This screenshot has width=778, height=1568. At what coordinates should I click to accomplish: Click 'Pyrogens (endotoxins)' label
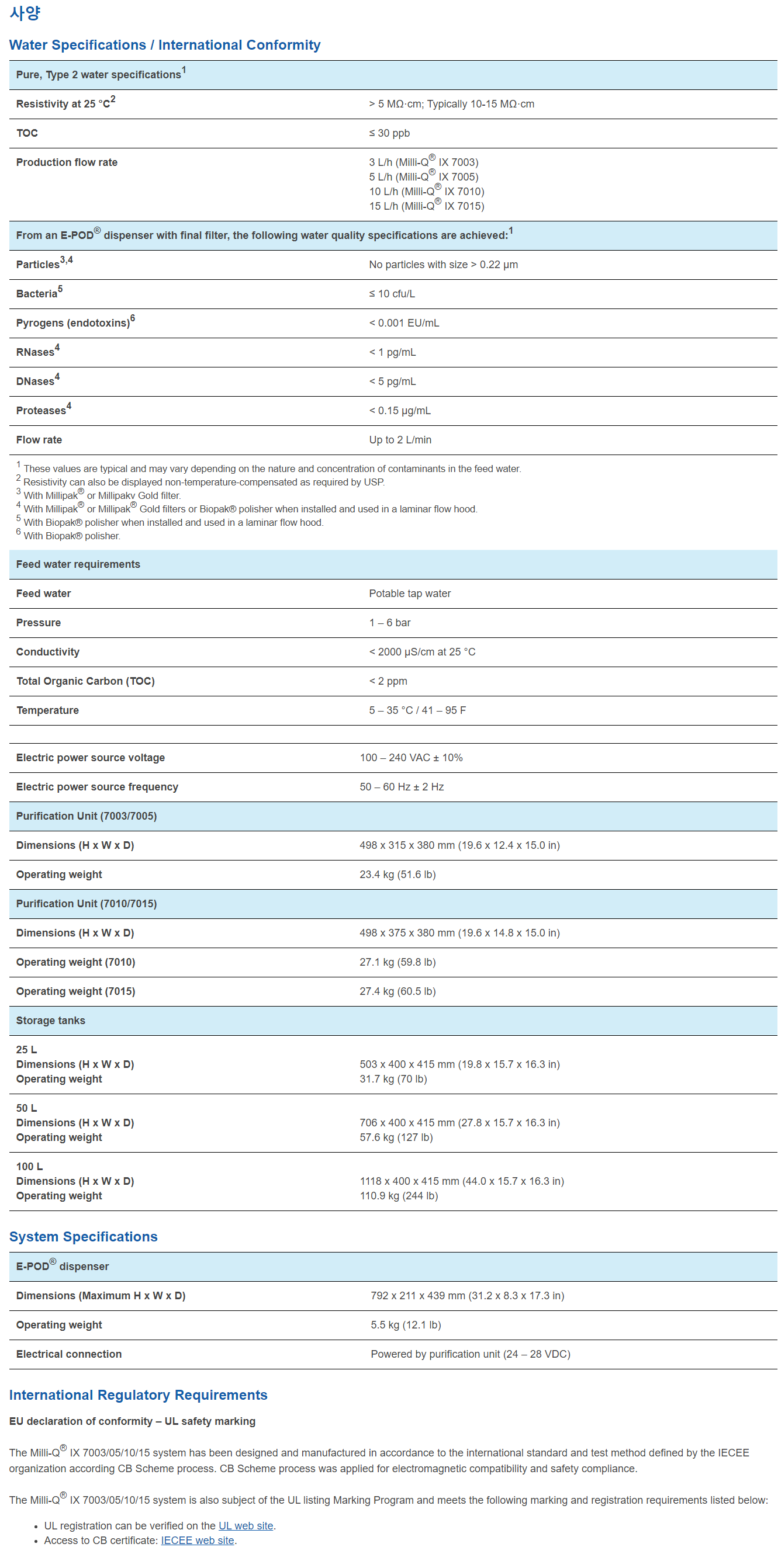click(75, 322)
